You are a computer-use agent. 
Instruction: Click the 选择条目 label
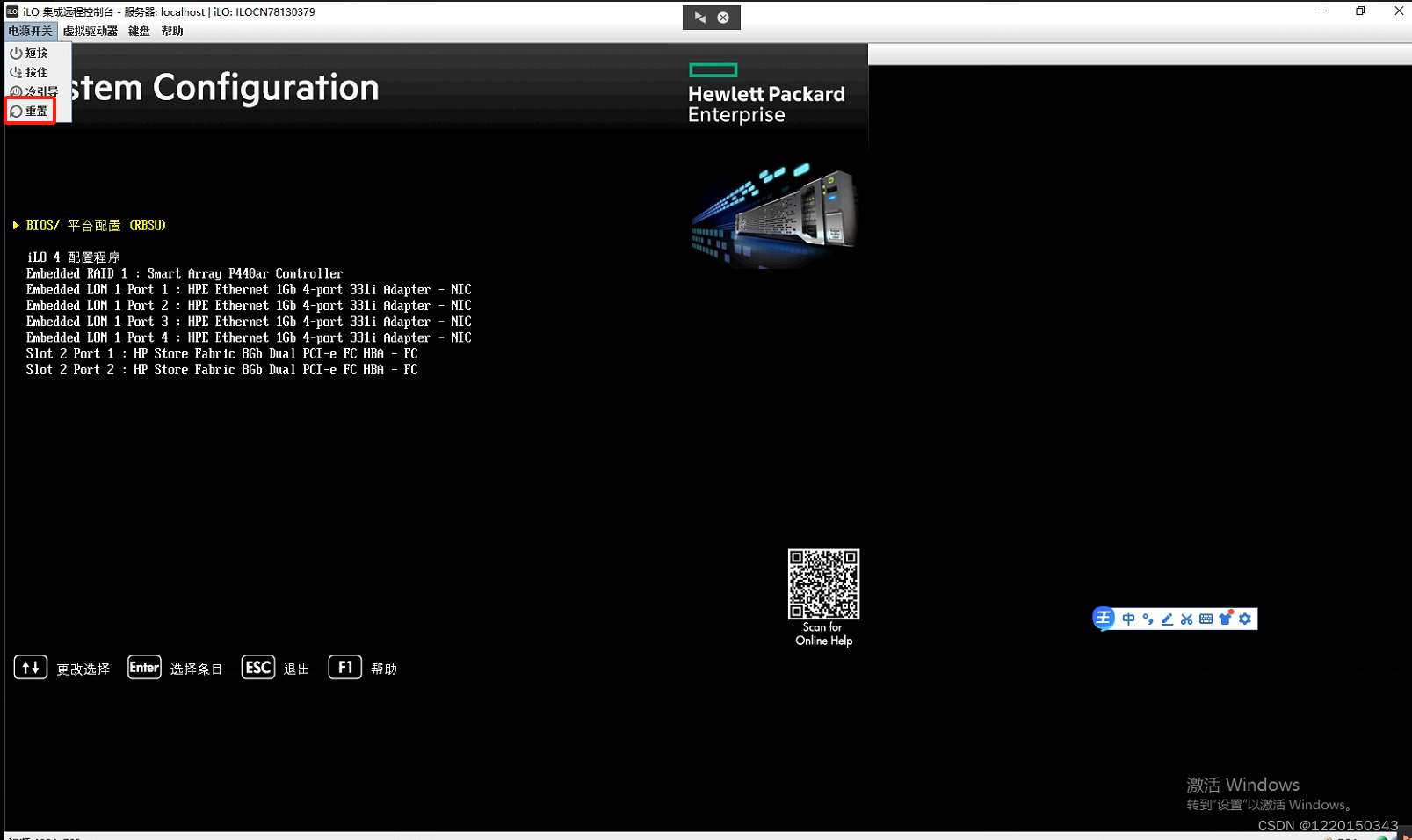coord(196,670)
